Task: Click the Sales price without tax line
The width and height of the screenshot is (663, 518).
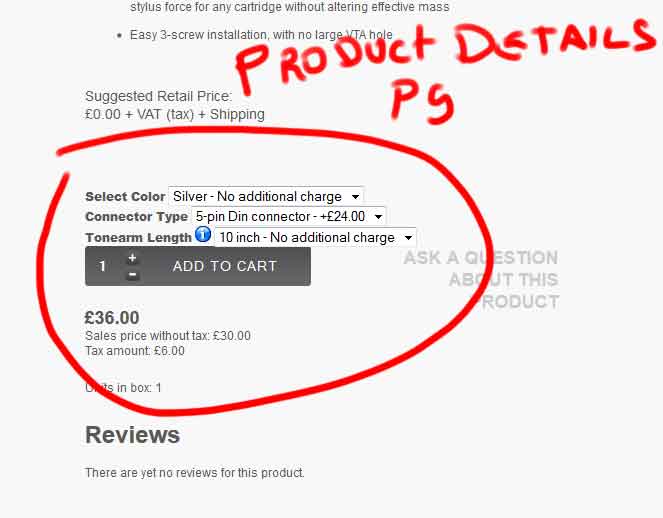Action: [x=168, y=336]
